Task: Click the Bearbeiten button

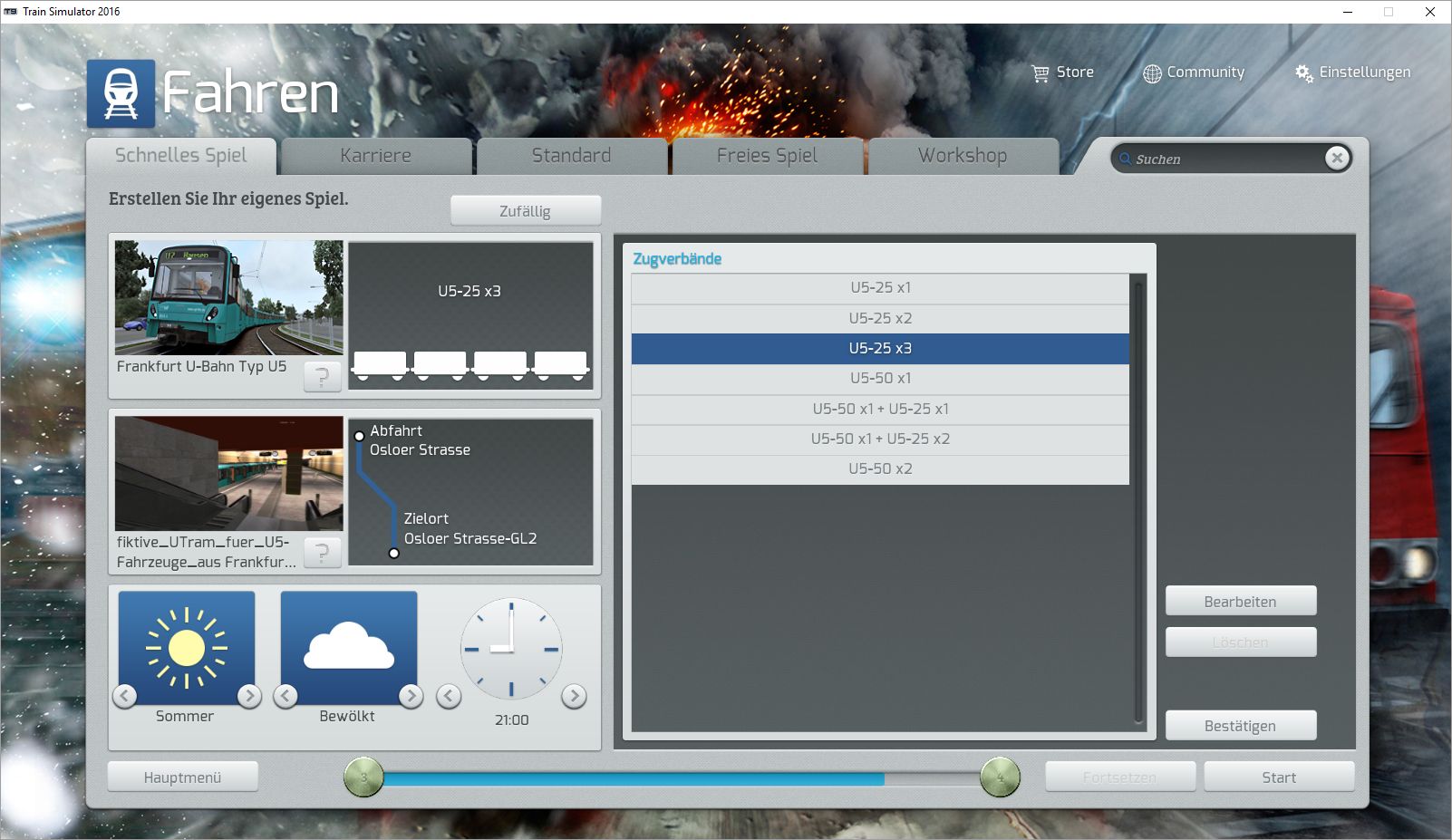Action: click(x=1241, y=602)
